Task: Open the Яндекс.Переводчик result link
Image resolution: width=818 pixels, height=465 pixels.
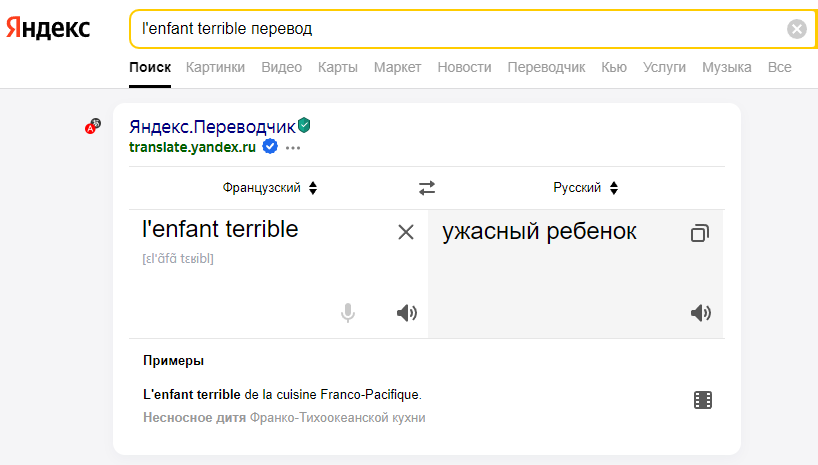Action: (x=212, y=127)
